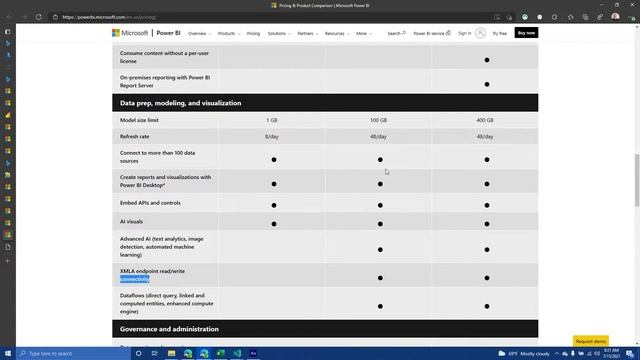Open the notification center icon

pos(629,354)
